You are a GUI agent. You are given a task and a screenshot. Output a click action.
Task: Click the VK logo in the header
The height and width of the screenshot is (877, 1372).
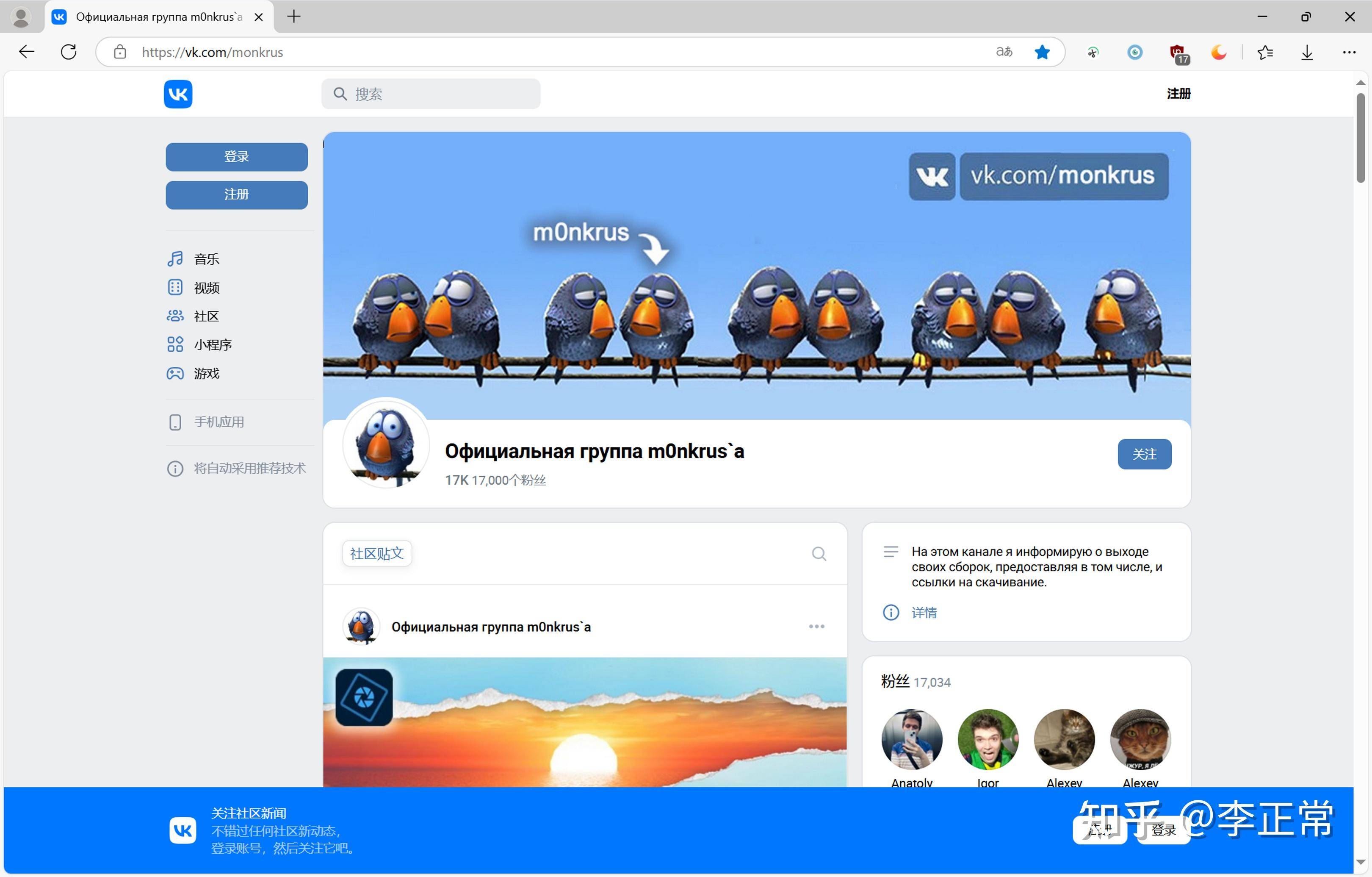point(178,94)
